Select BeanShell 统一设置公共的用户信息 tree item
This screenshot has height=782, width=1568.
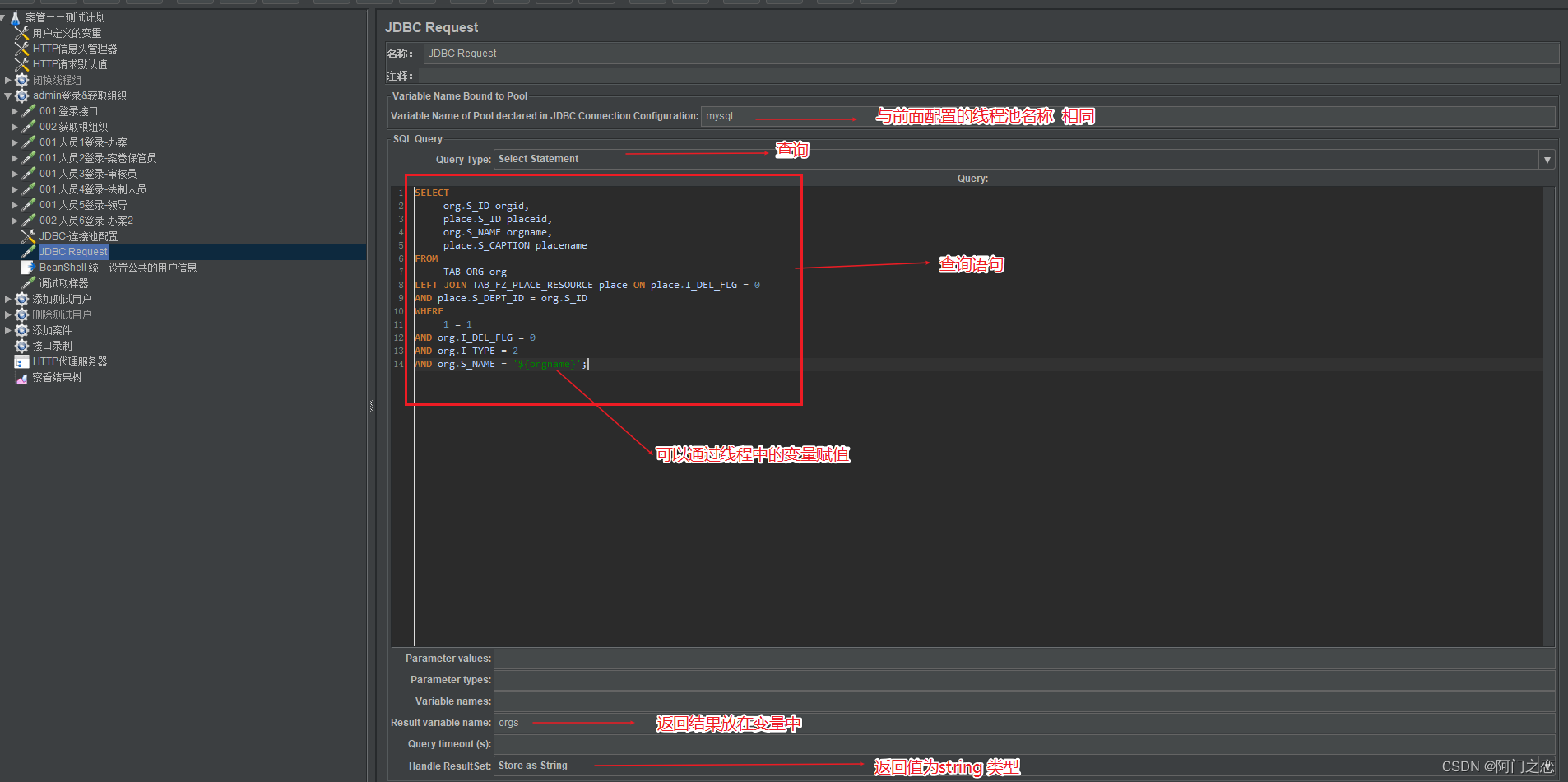click(x=118, y=268)
